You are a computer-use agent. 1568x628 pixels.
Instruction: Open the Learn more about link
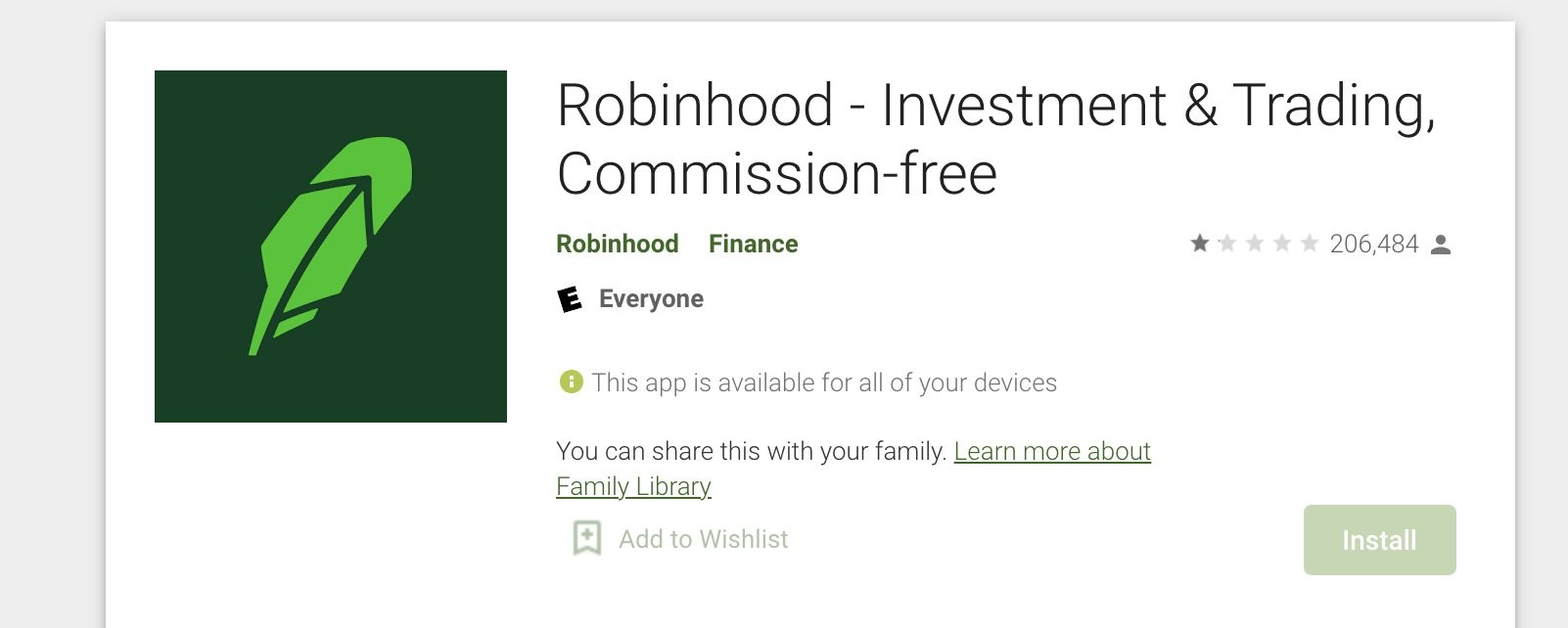click(x=1052, y=451)
